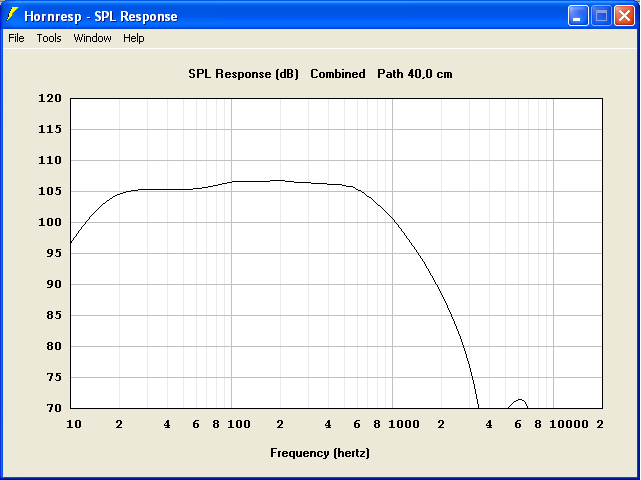This screenshot has width=641, height=480.
Task: Click the 80 dB y-axis label
Action: pos(53,346)
